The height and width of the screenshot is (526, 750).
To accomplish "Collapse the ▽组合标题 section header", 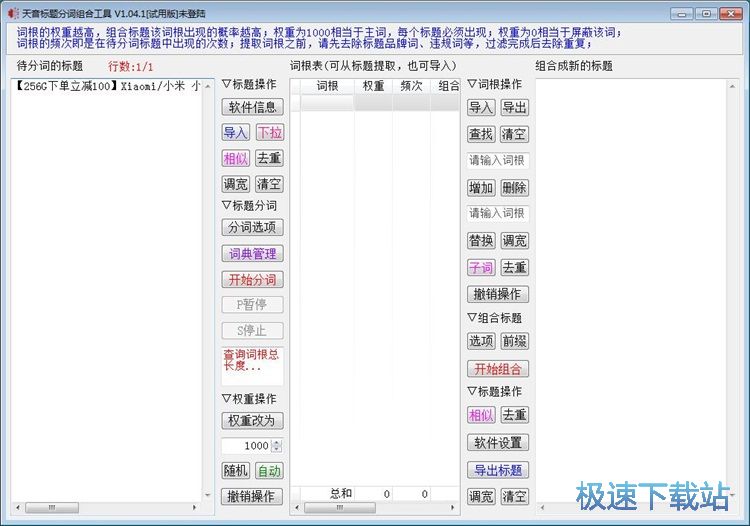I will pos(495,318).
